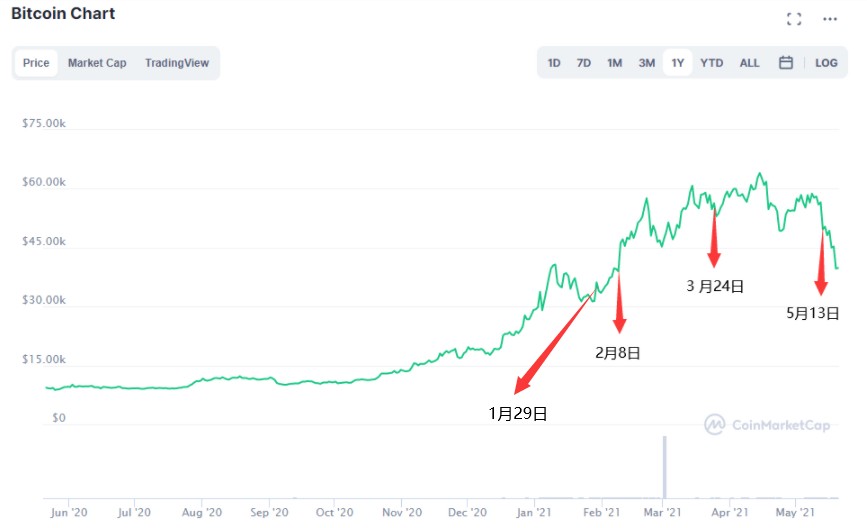This screenshot has width=867, height=528.
Task: Switch to the Price tab
Action: [36, 63]
